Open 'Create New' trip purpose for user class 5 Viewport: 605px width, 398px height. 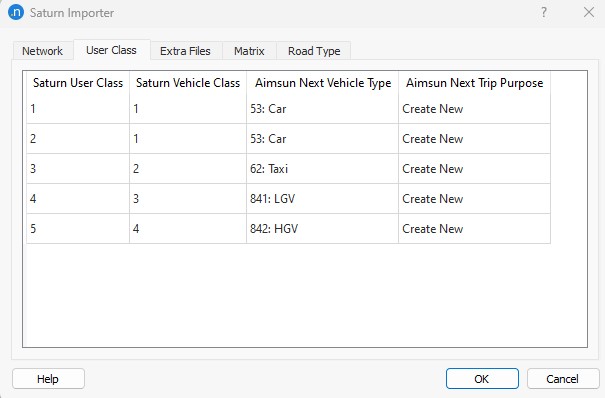tap(475, 229)
